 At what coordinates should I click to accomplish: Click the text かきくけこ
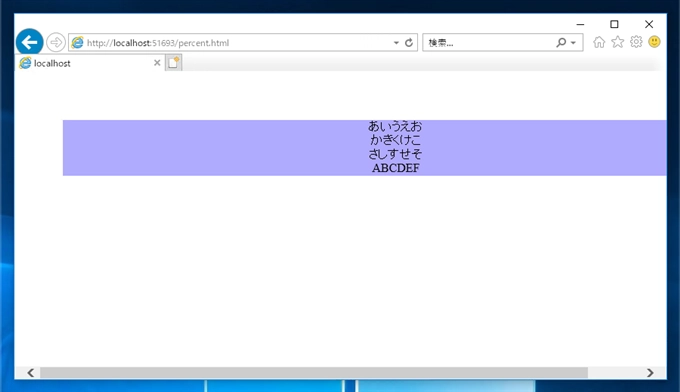point(395,140)
